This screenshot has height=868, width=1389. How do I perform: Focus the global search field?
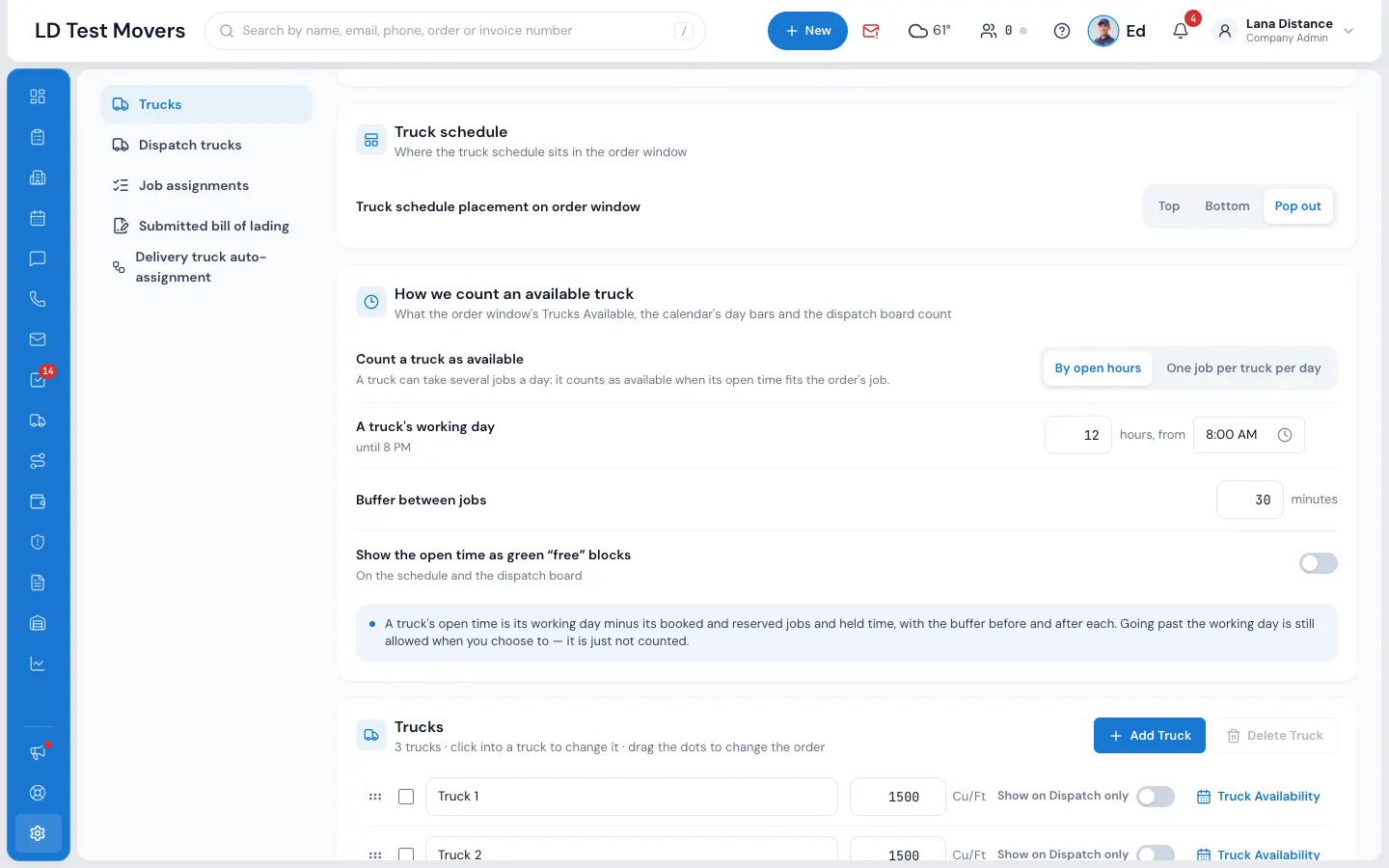455,31
